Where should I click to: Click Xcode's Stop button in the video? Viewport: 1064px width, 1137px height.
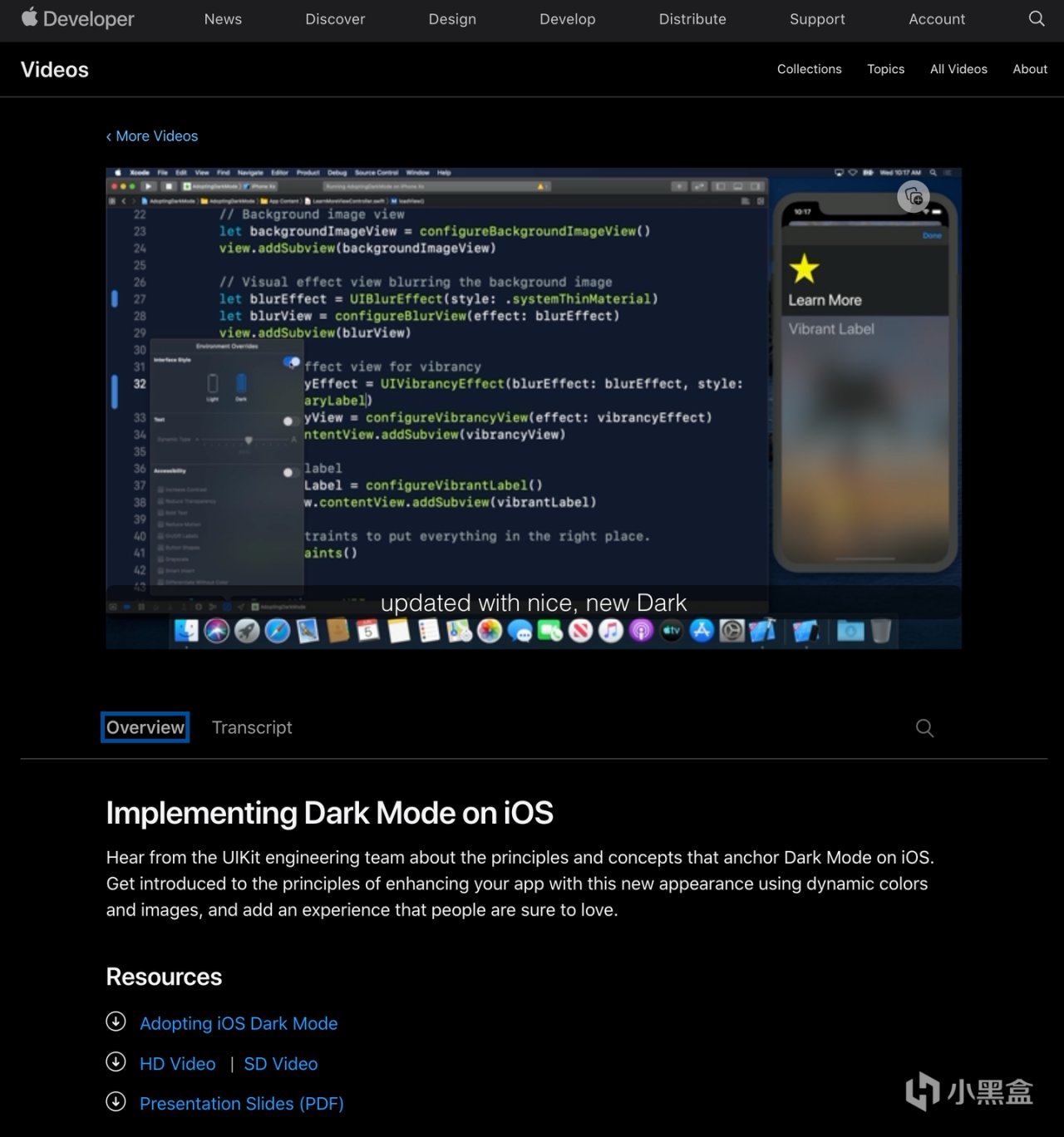click(168, 186)
